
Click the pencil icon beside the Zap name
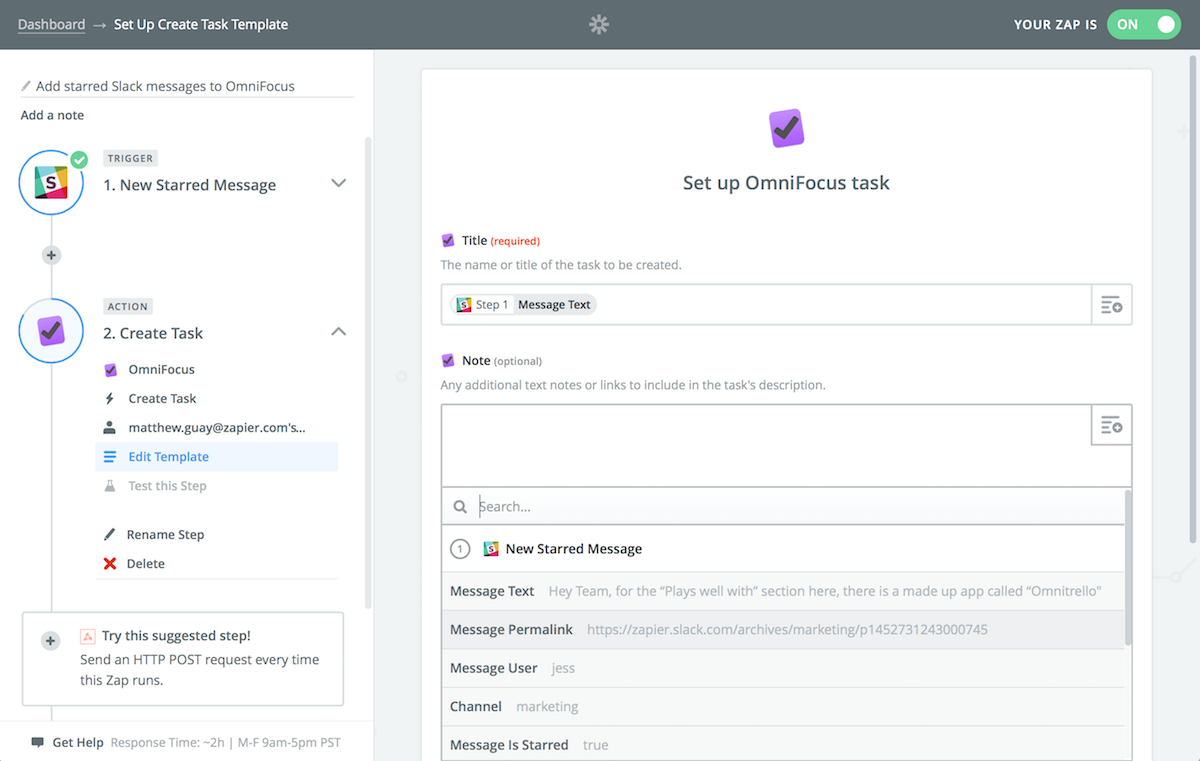point(26,86)
